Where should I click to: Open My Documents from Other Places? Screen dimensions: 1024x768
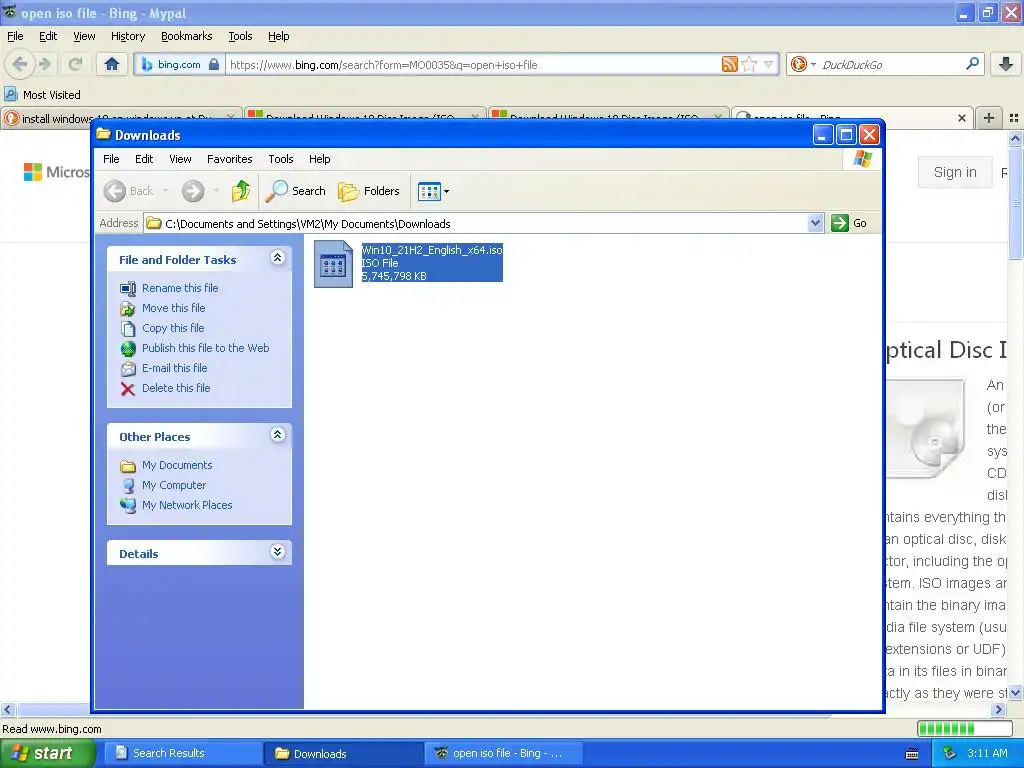click(177, 465)
